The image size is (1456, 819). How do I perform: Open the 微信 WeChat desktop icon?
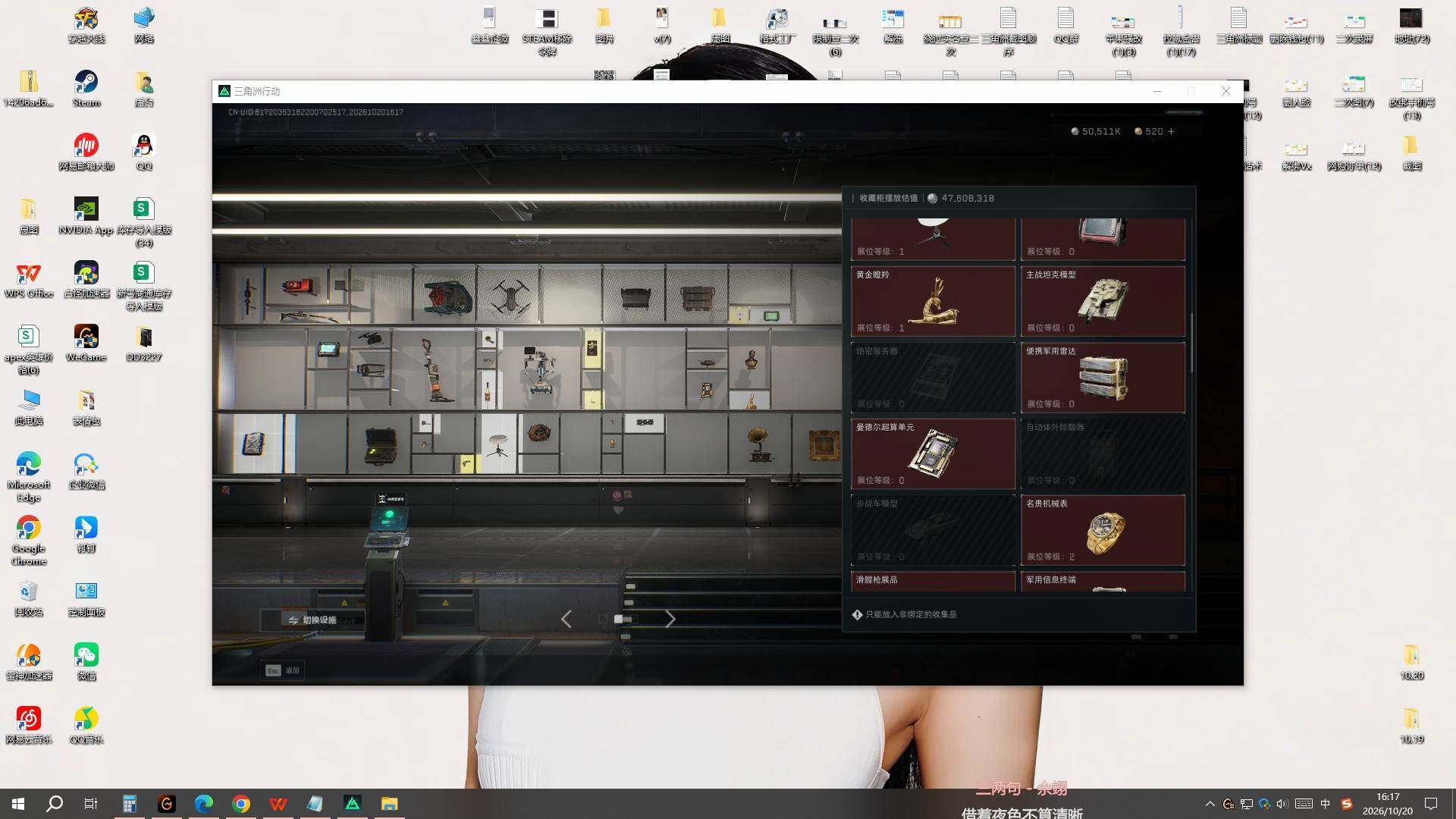[x=86, y=662]
